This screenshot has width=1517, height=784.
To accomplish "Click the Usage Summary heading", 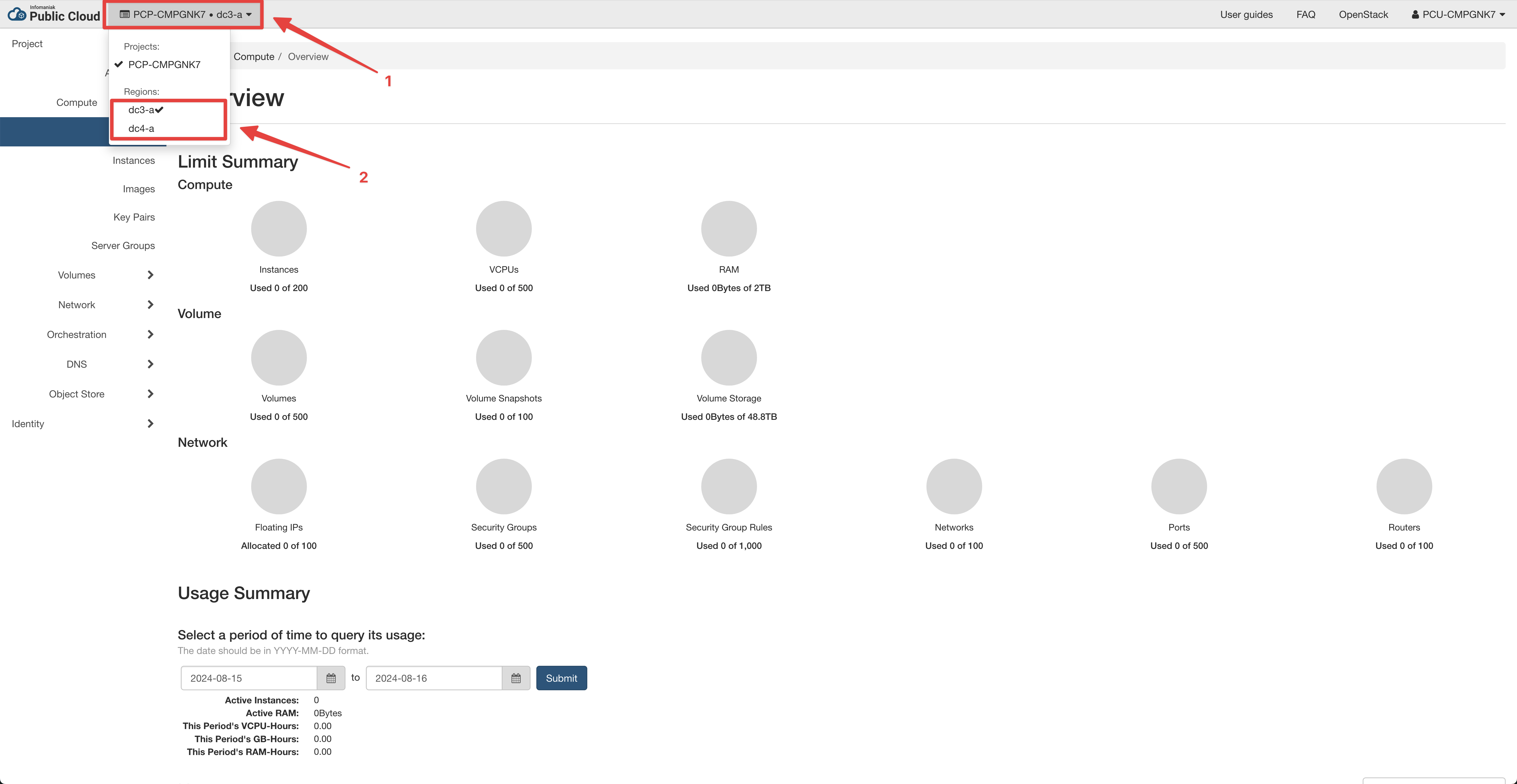I will click(x=244, y=593).
